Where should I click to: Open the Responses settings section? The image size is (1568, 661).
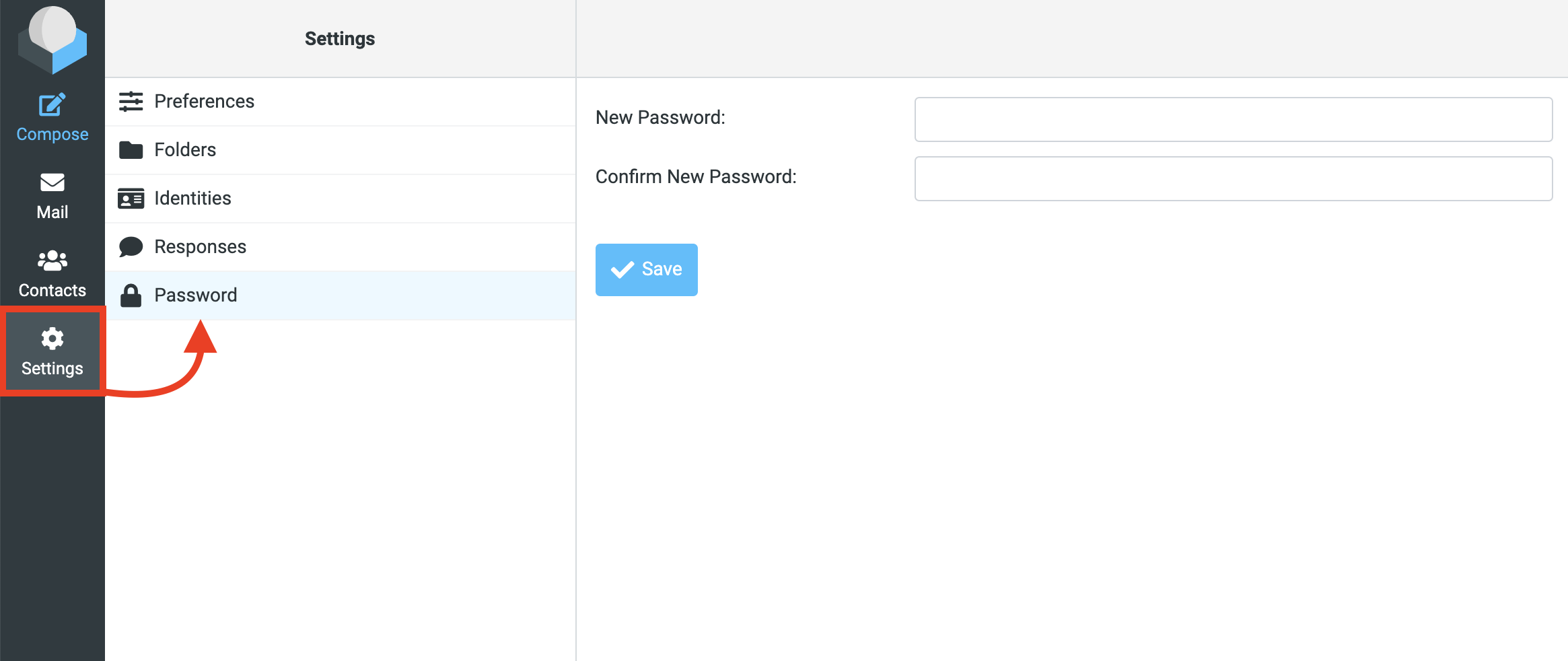pos(201,247)
